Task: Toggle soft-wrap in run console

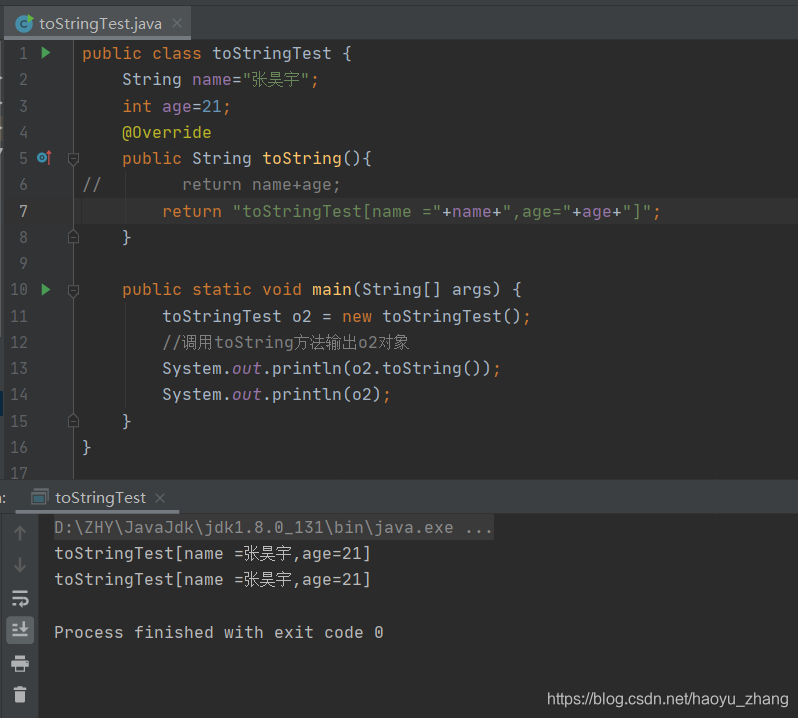Action: (20, 598)
